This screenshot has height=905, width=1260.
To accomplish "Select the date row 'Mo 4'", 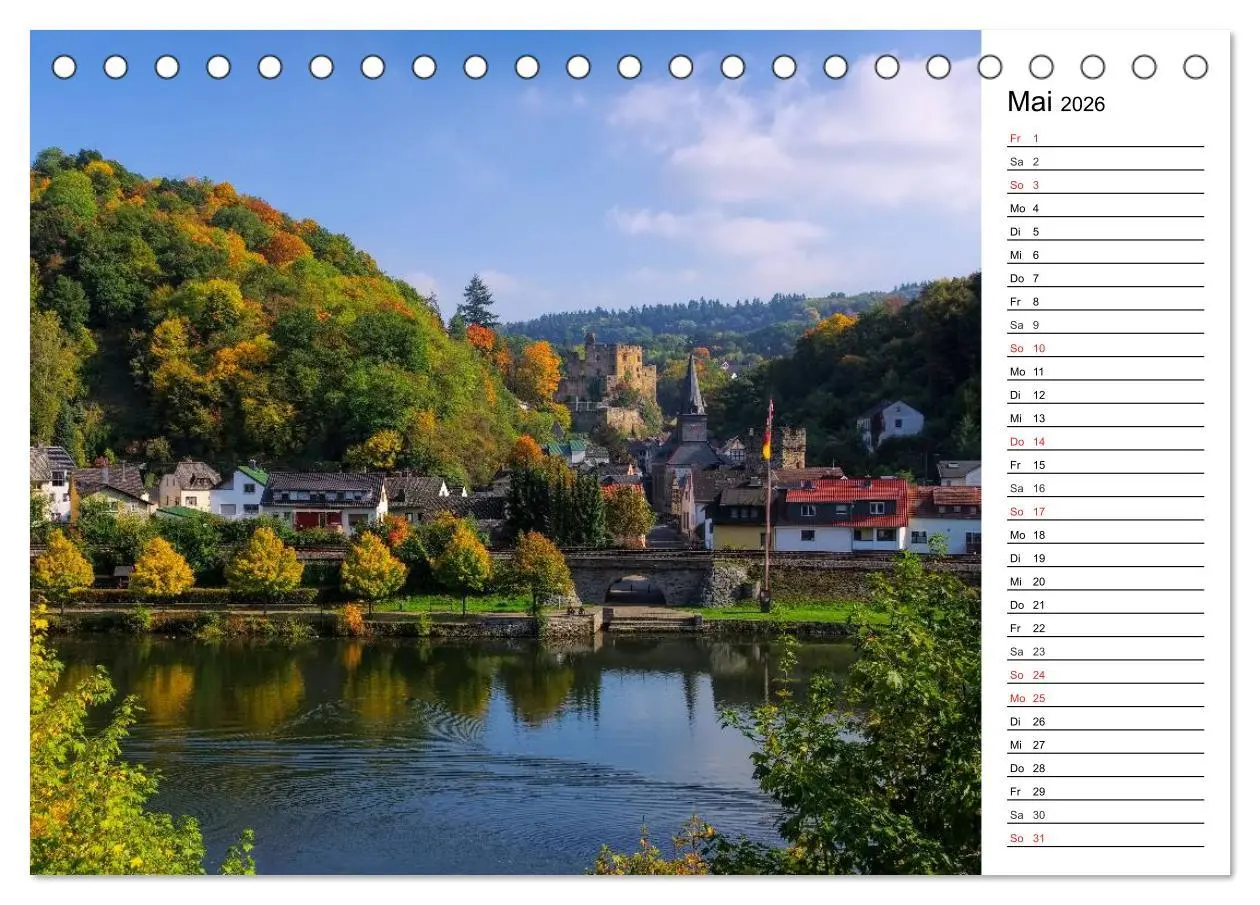I will coord(1105,208).
